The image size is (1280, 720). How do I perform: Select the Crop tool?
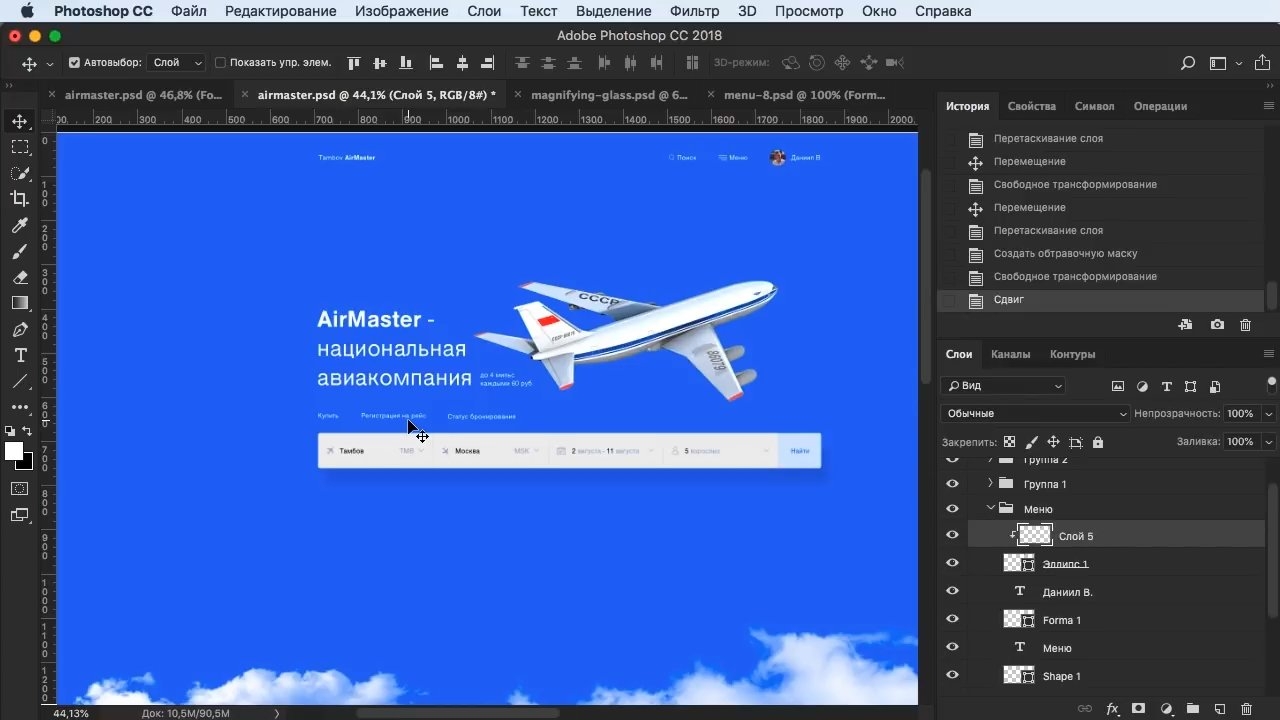click(20, 199)
